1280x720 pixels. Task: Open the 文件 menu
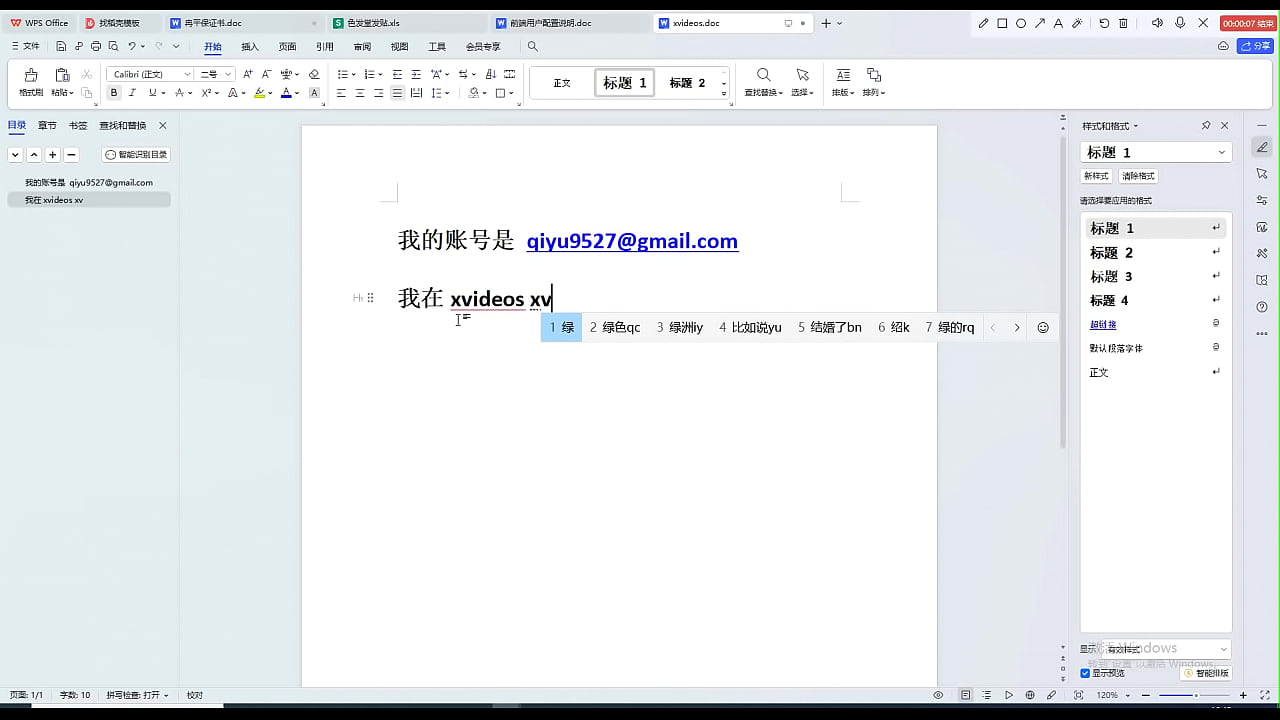point(26,46)
